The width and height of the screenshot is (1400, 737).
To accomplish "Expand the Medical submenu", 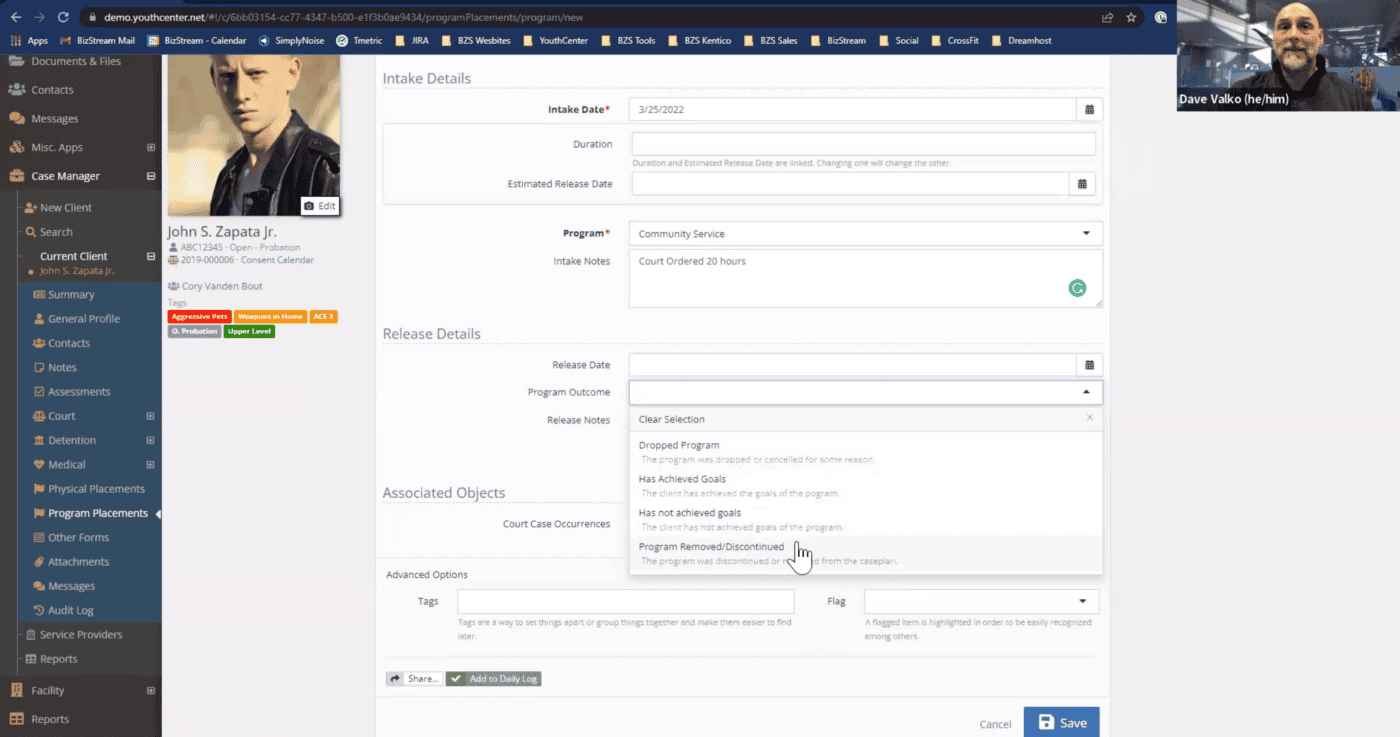I will click(x=151, y=464).
